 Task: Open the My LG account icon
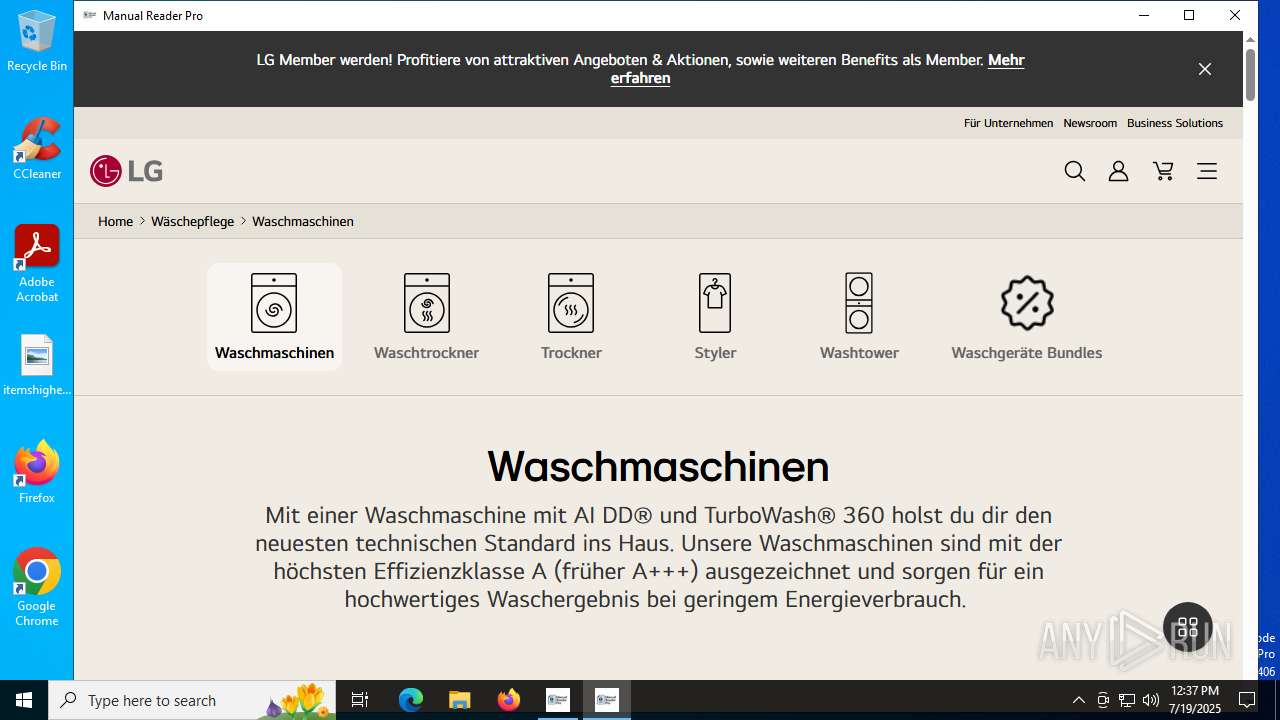(x=1118, y=171)
